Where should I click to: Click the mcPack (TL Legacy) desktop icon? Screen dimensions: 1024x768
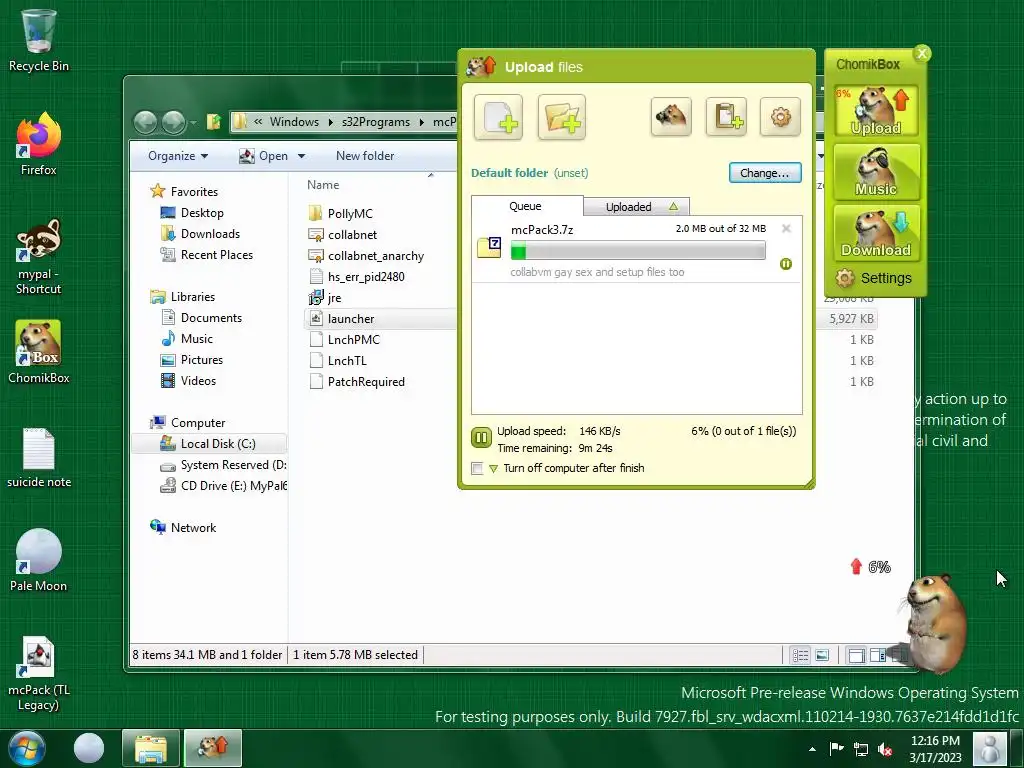[39, 673]
